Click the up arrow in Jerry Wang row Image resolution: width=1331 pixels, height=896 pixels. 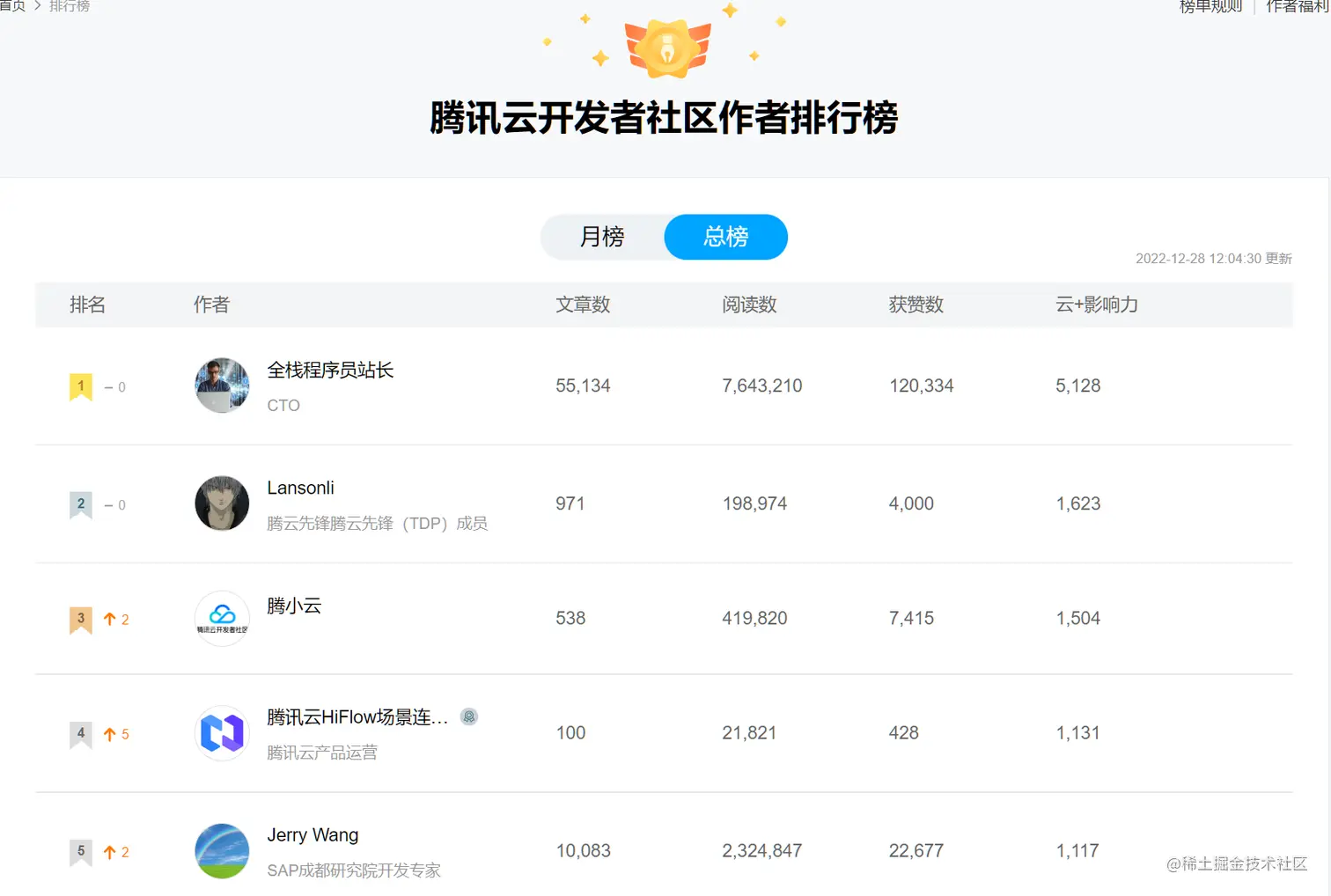110,852
